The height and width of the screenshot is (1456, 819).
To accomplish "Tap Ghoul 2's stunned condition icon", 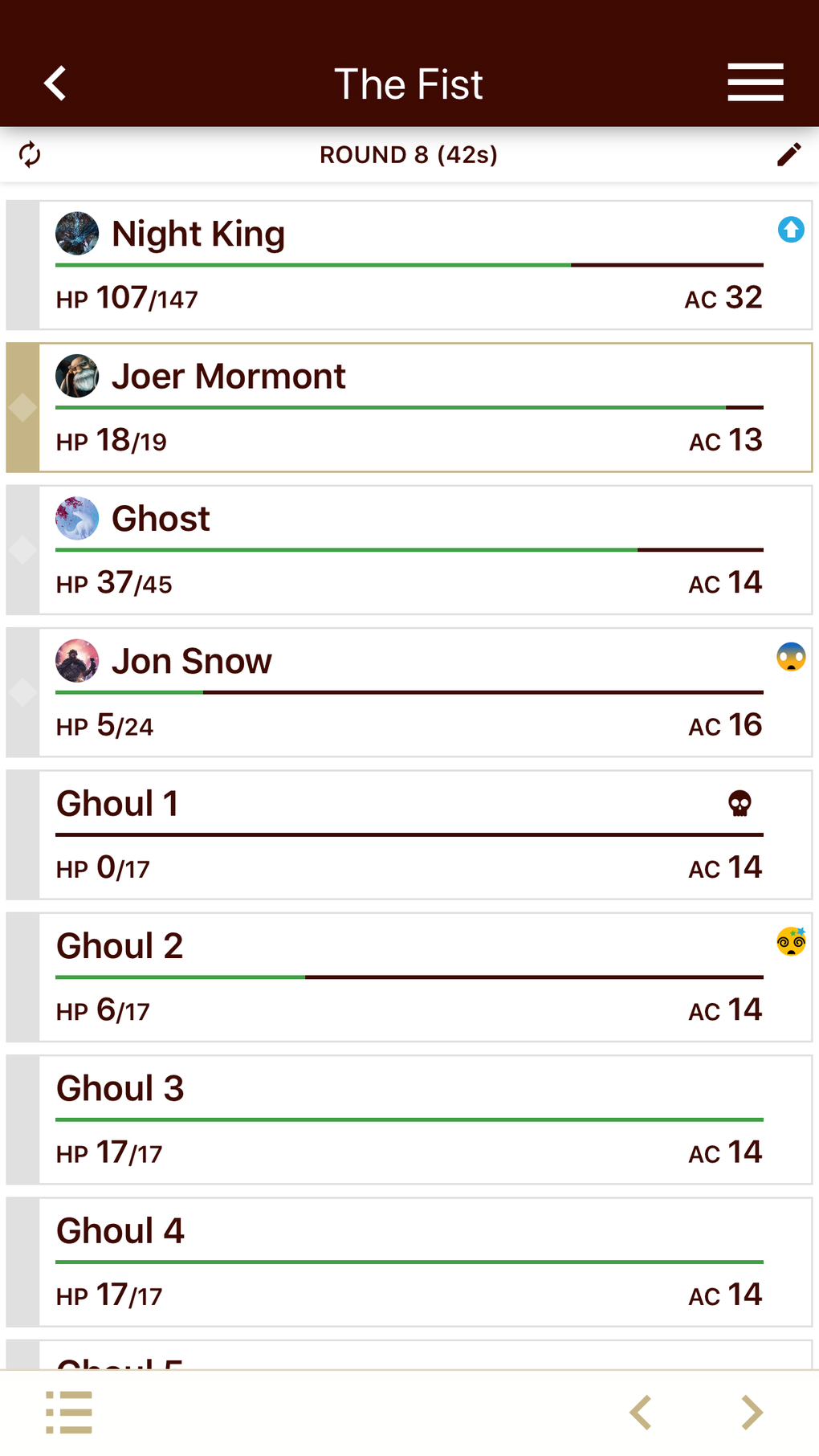I will (791, 941).
